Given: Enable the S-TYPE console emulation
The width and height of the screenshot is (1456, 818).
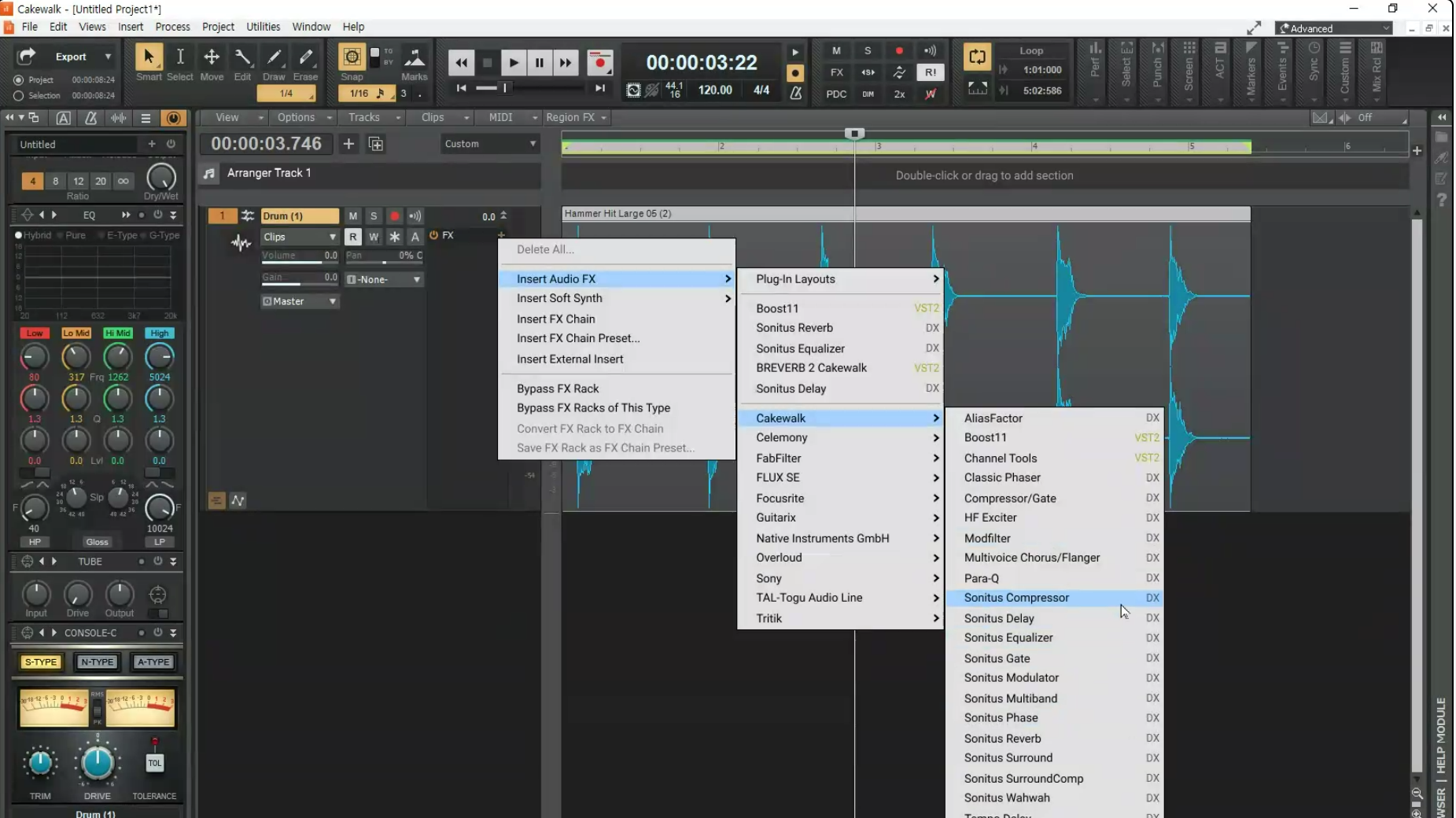Looking at the screenshot, I should click(x=41, y=662).
